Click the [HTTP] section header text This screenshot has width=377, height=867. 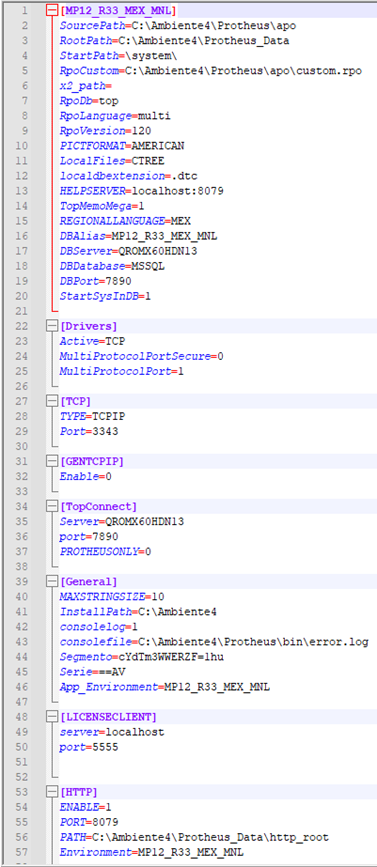(x=78, y=792)
